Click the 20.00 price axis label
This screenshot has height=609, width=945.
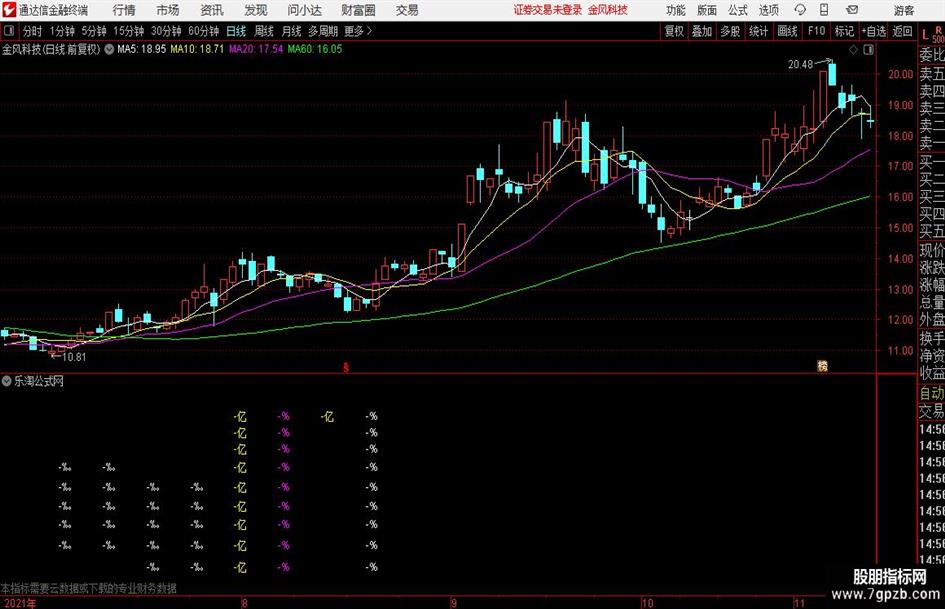tap(901, 74)
